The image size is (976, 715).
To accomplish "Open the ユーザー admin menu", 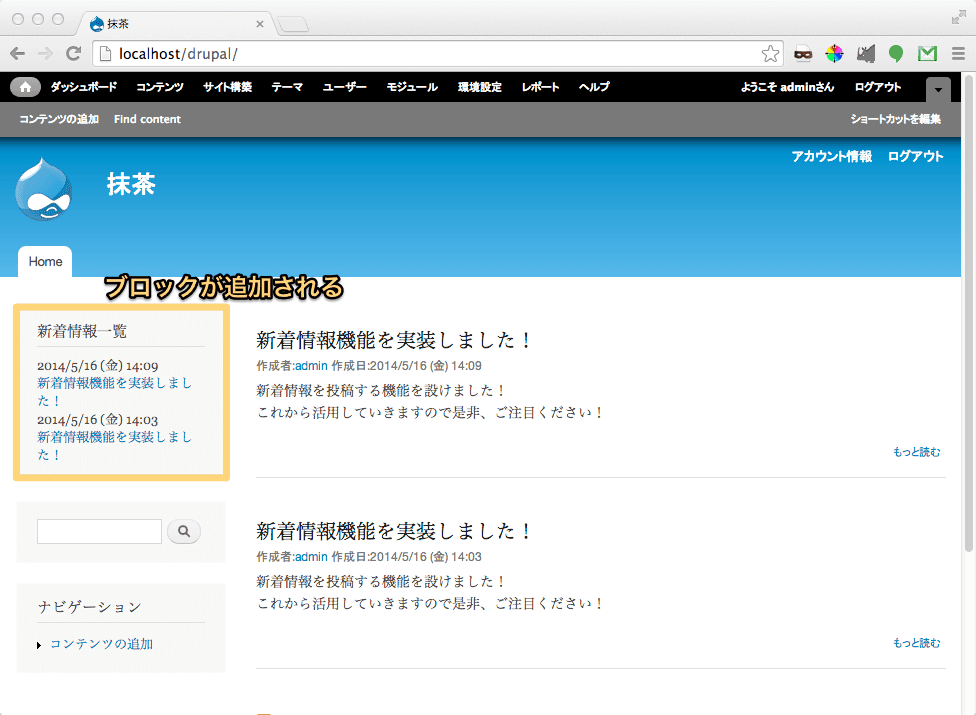I will [344, 87].
